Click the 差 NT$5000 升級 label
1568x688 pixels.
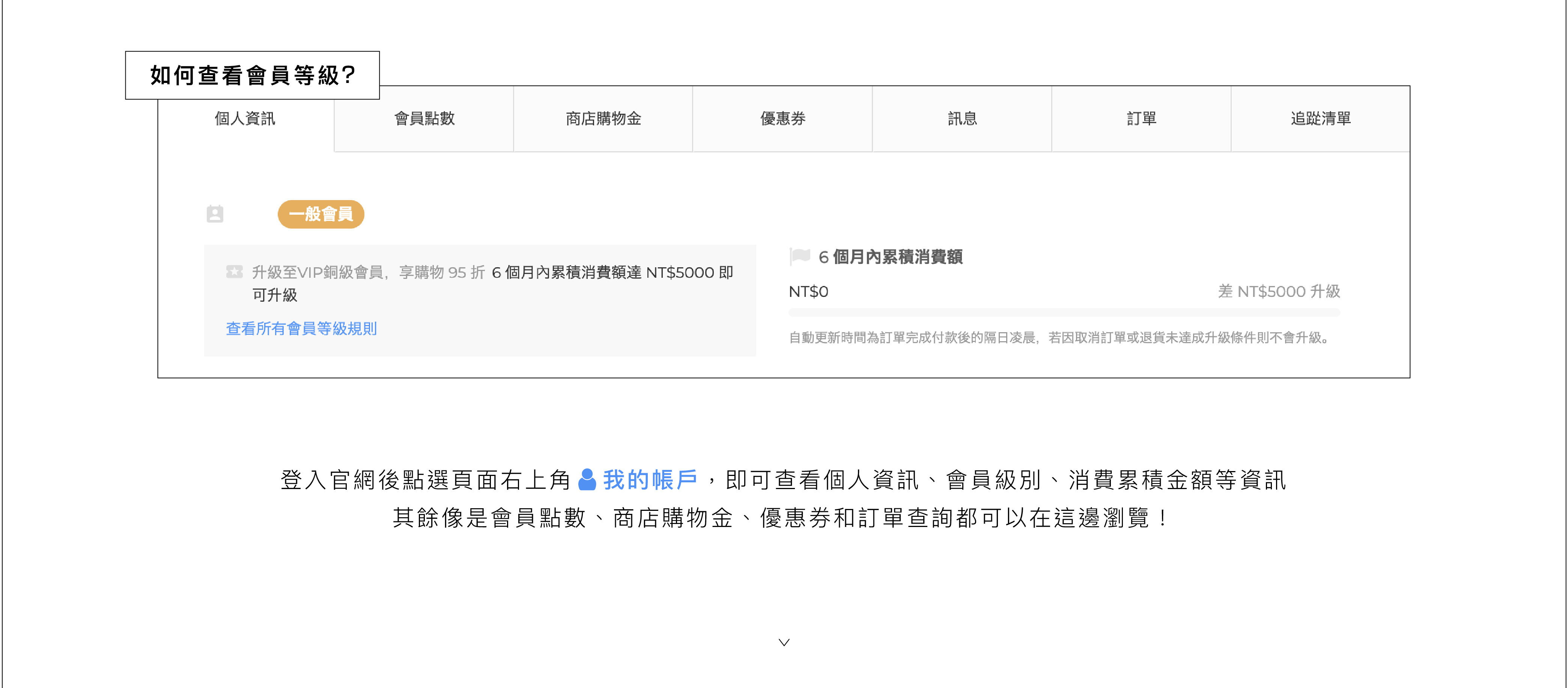[1279, 292]
